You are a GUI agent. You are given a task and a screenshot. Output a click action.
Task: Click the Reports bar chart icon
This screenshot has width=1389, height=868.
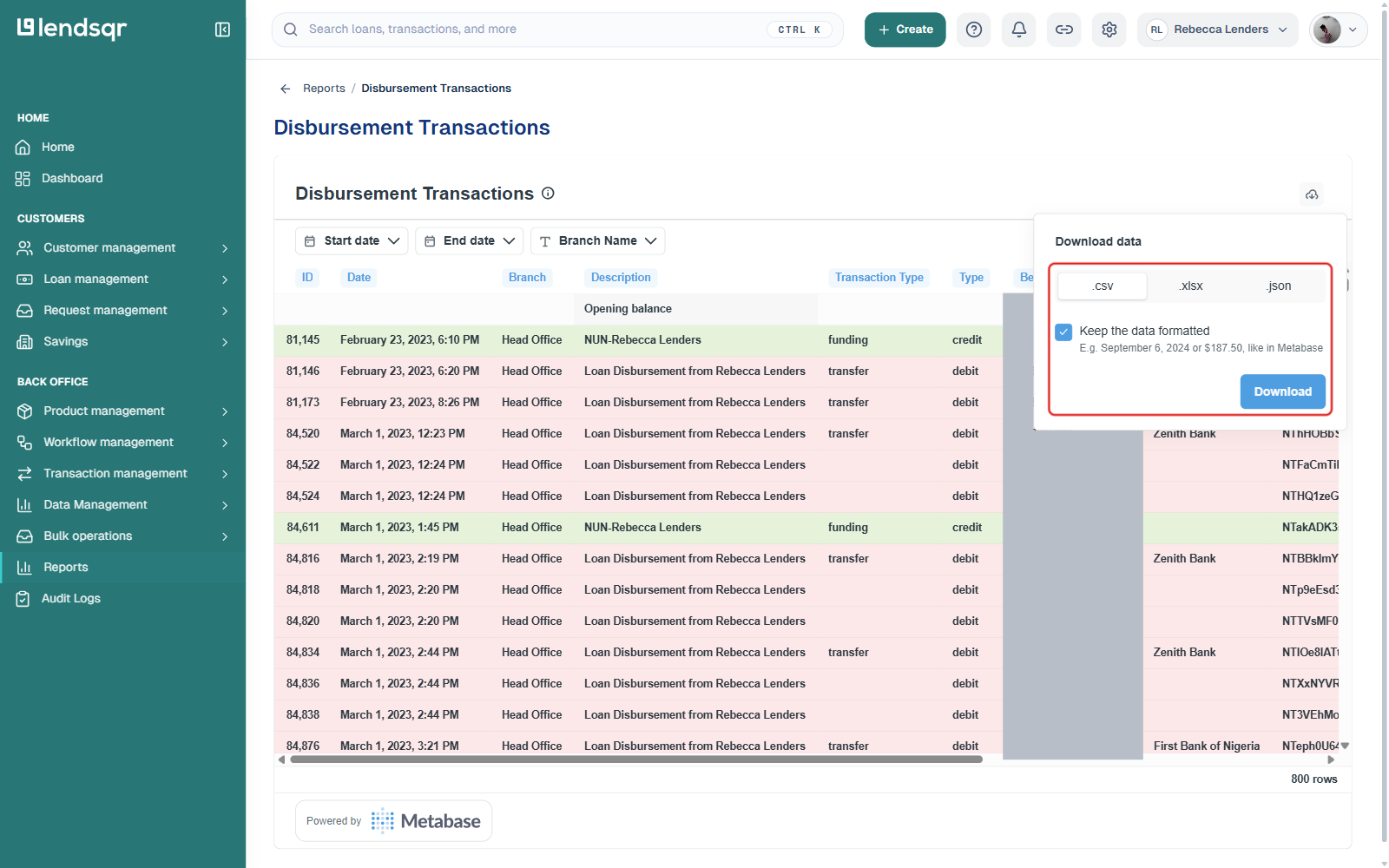25,568
